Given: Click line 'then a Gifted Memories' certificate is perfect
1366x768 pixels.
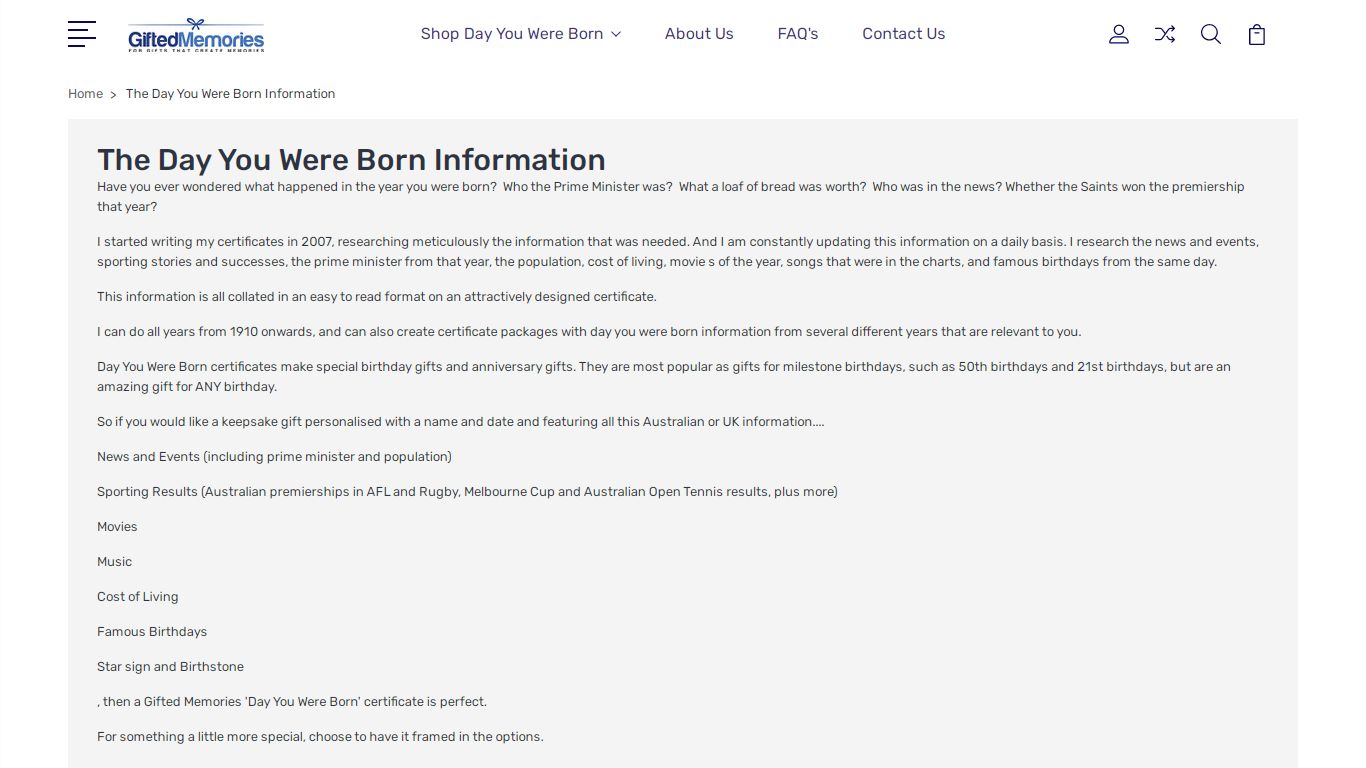Looking at the screenshot, I should [292, 702].
